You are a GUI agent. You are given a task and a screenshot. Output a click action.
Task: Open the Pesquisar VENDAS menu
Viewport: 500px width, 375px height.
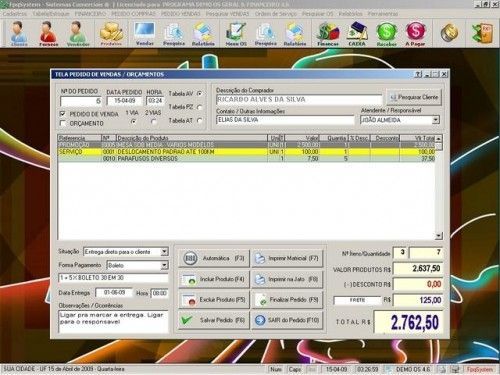227,14
